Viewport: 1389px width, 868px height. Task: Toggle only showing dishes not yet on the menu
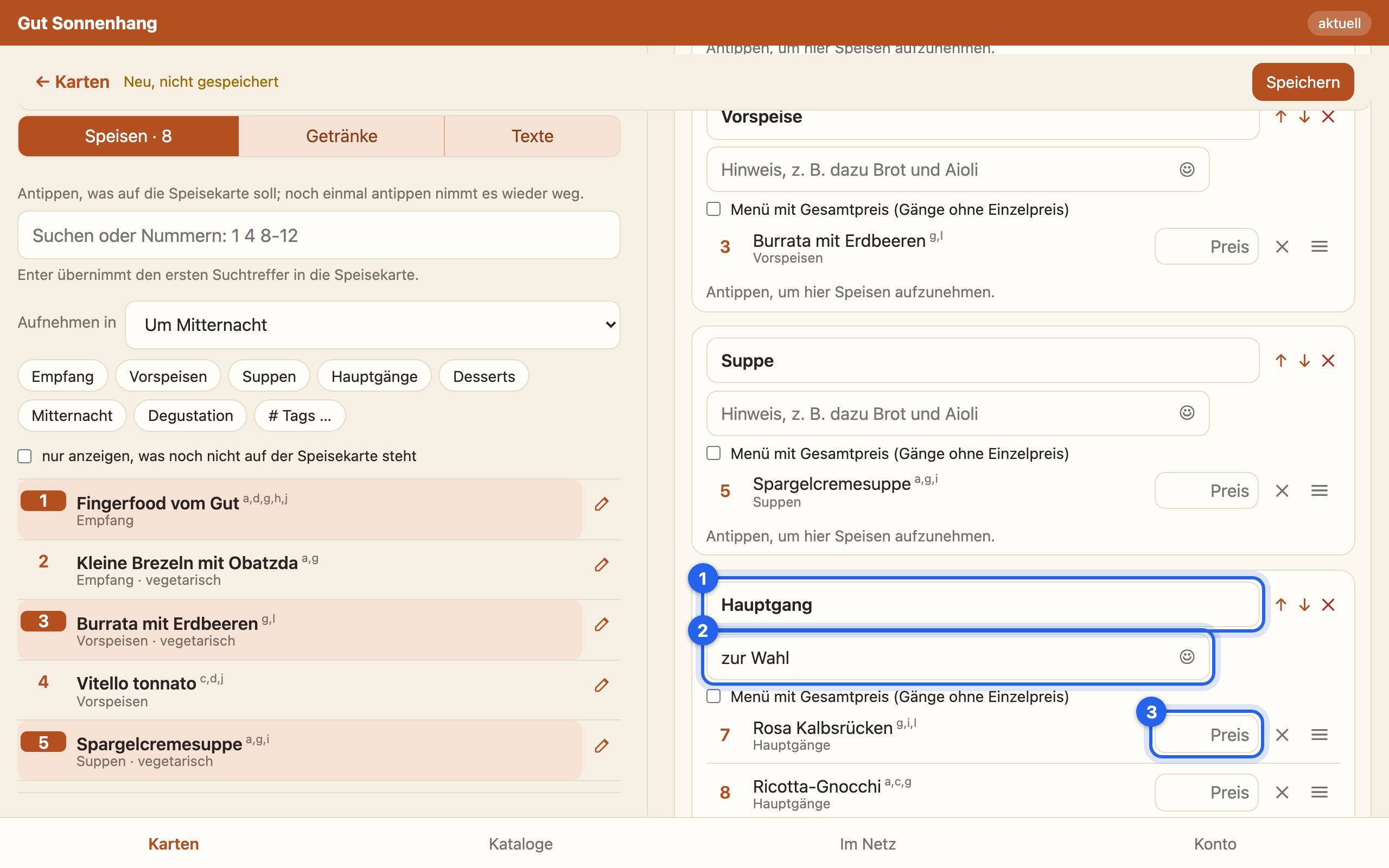tap(24, 456)
